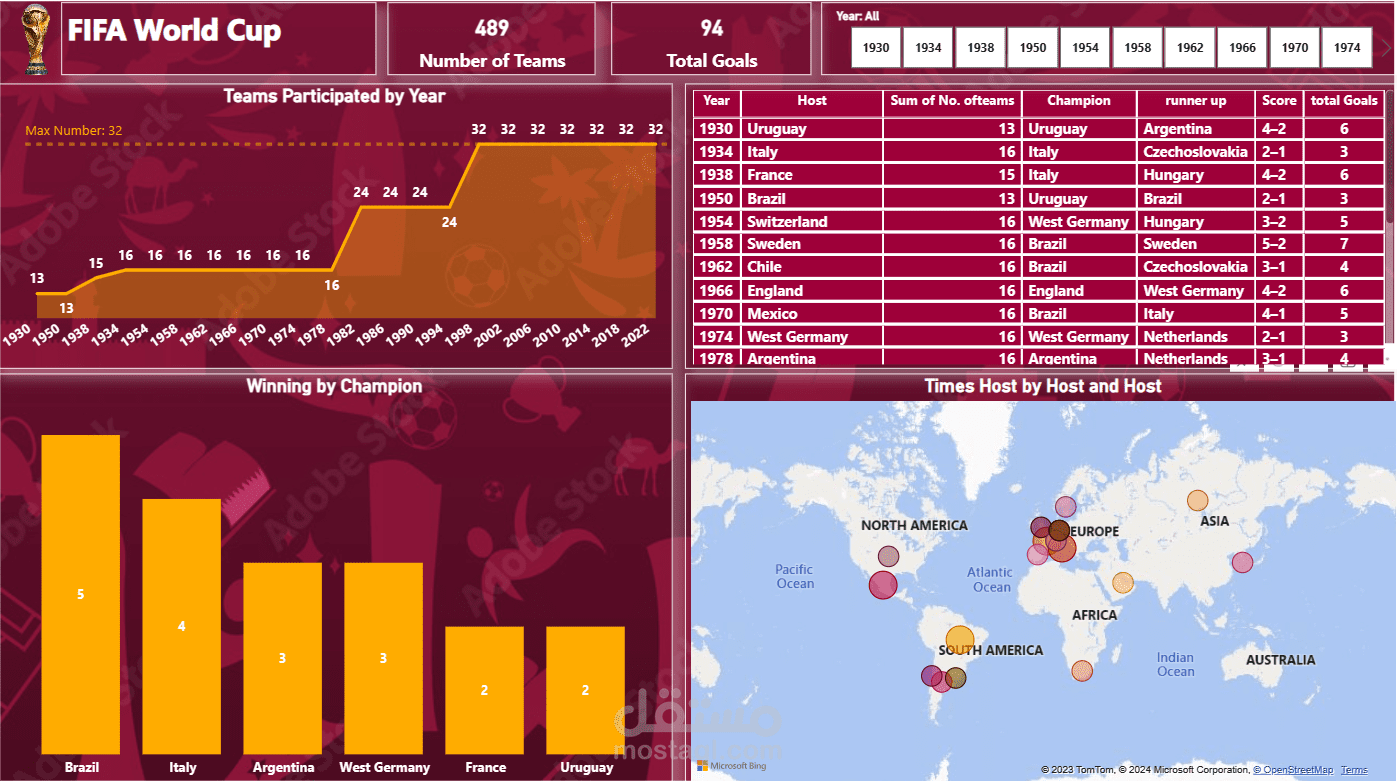Select Mexico host cell in 1970 row
The width and height of the screenshot is (1397, 781).
point(812,314)
